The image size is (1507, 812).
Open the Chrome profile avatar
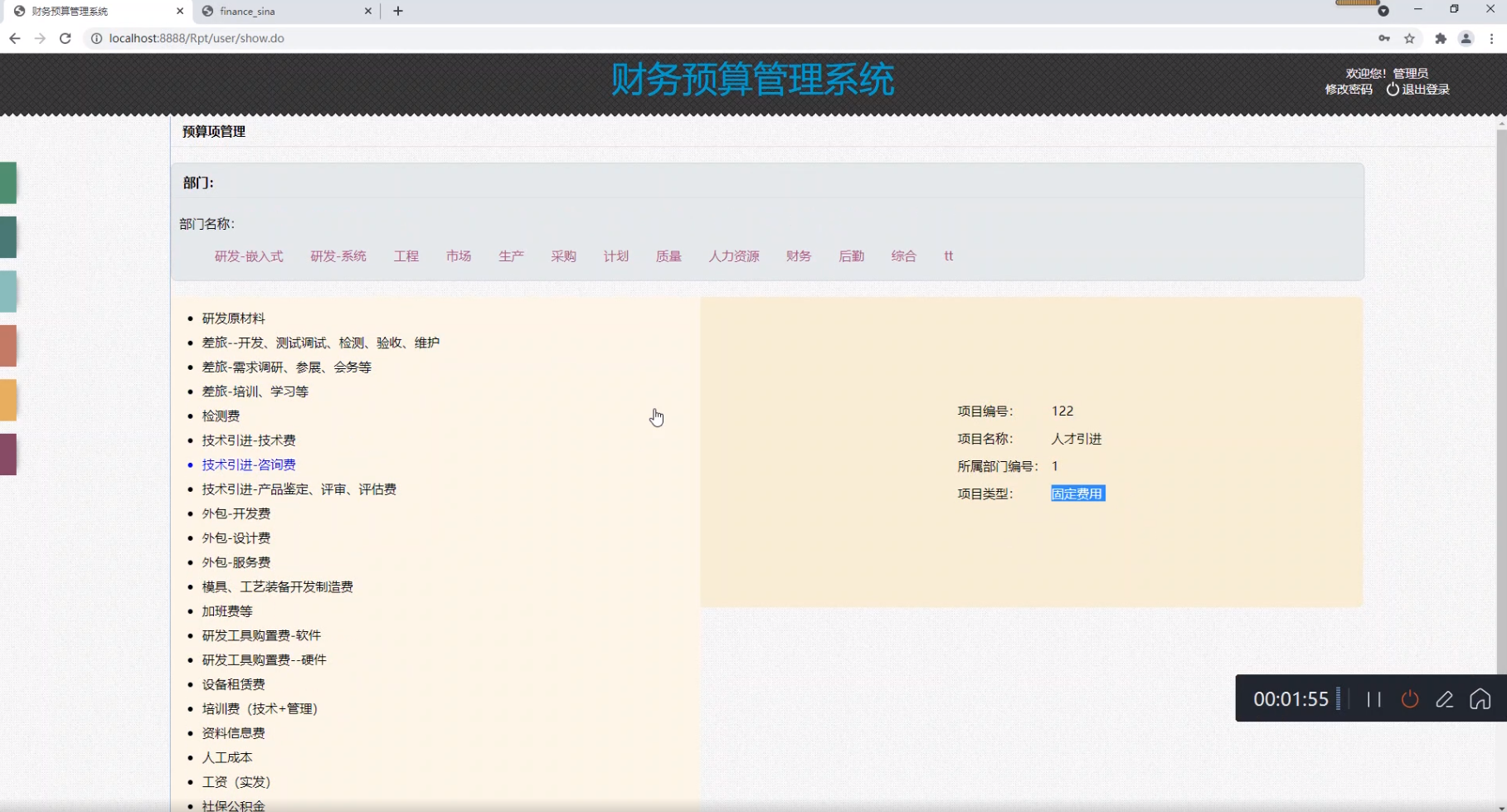[x=1466, y=38]
